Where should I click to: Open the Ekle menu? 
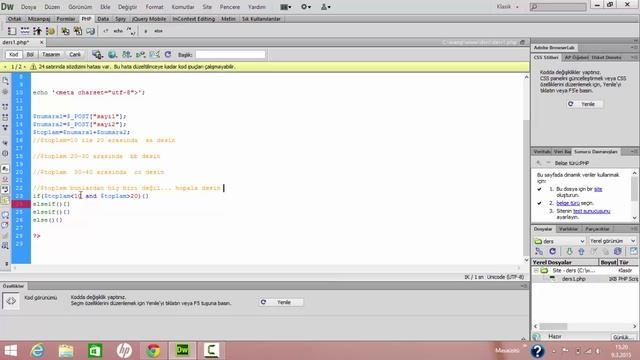click(x=105, y=7)
